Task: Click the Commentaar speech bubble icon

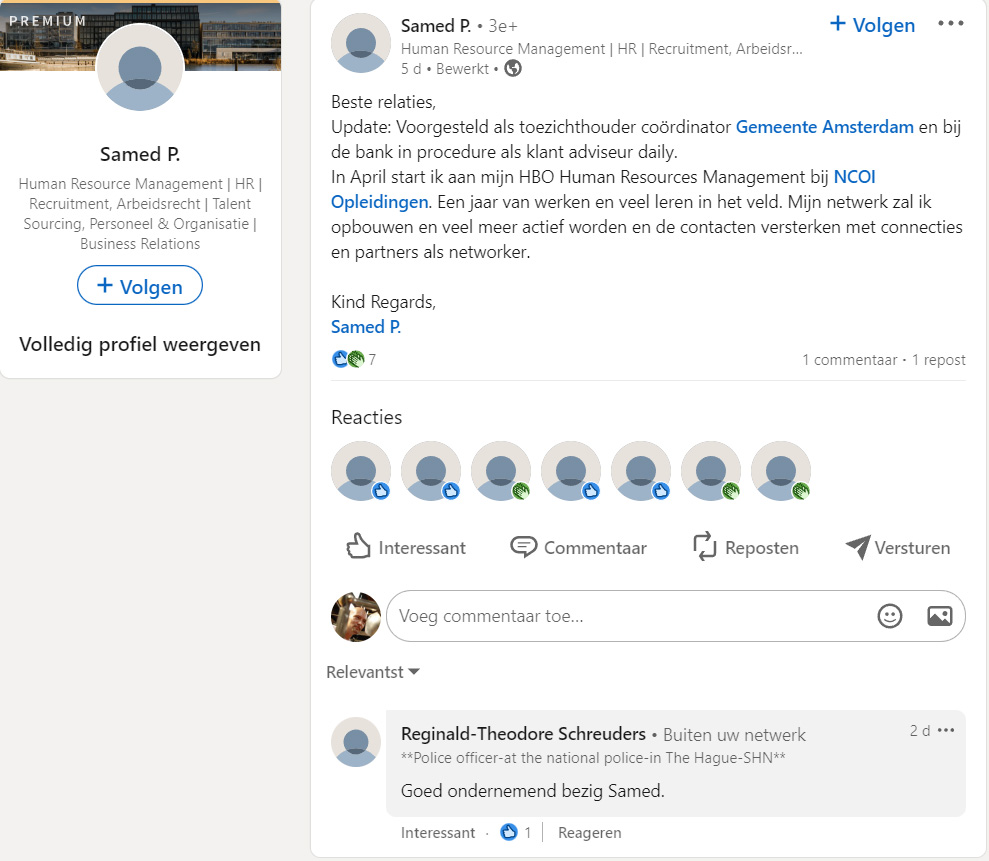Action: pyautogui.click(x=524, y=547)
